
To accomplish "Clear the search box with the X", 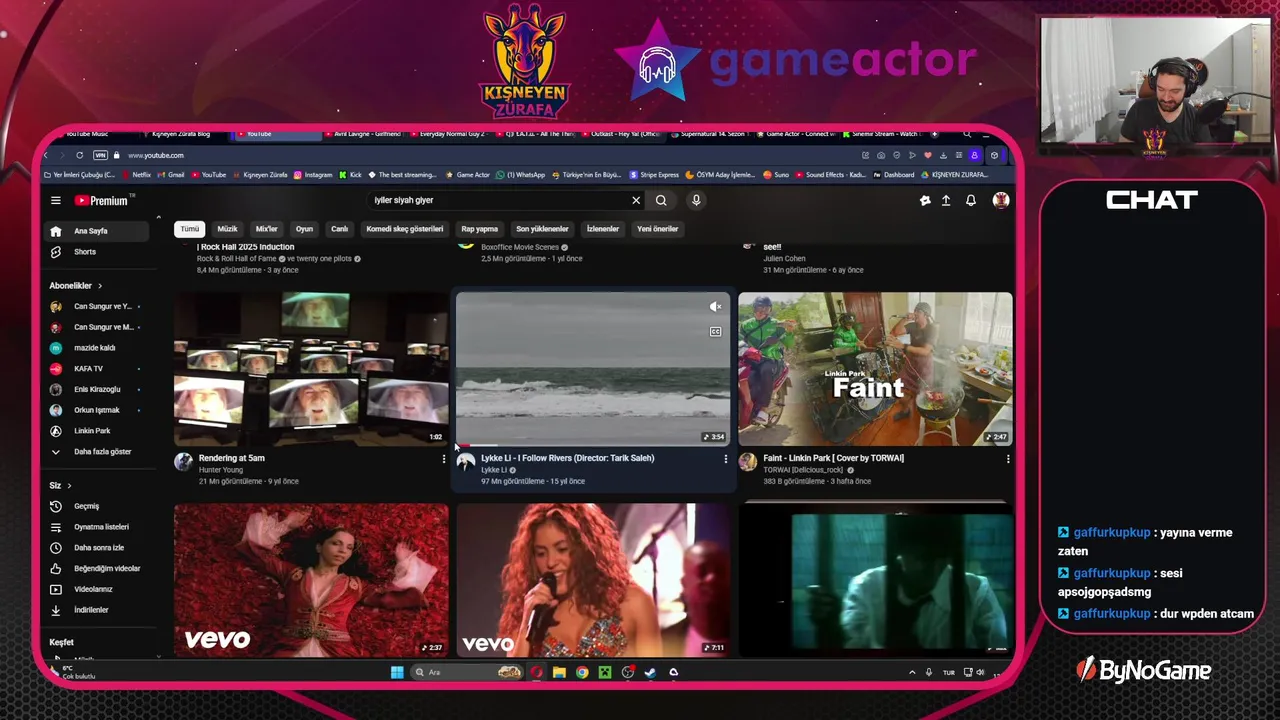I will [x=636, y=200].
